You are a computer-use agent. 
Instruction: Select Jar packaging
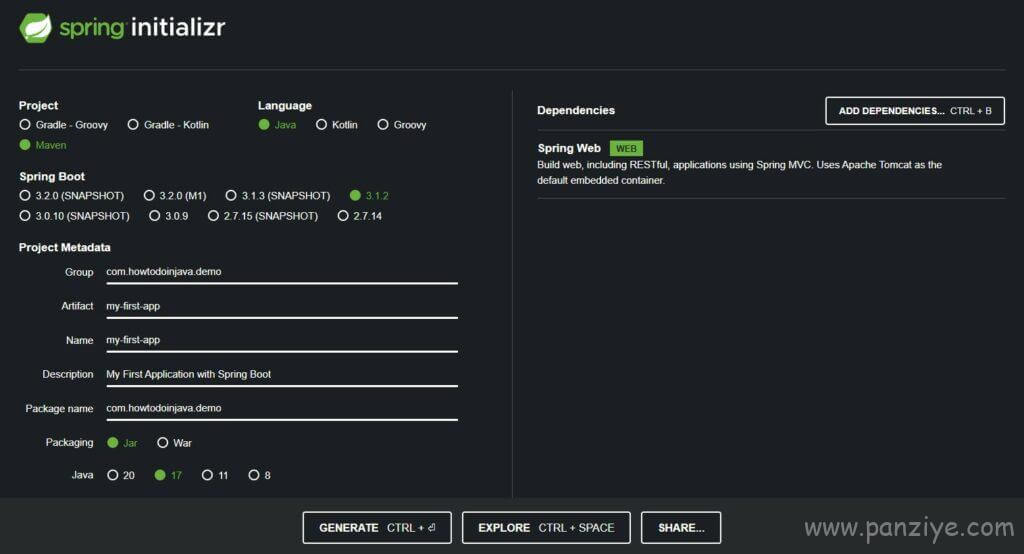tap(122, 443)
